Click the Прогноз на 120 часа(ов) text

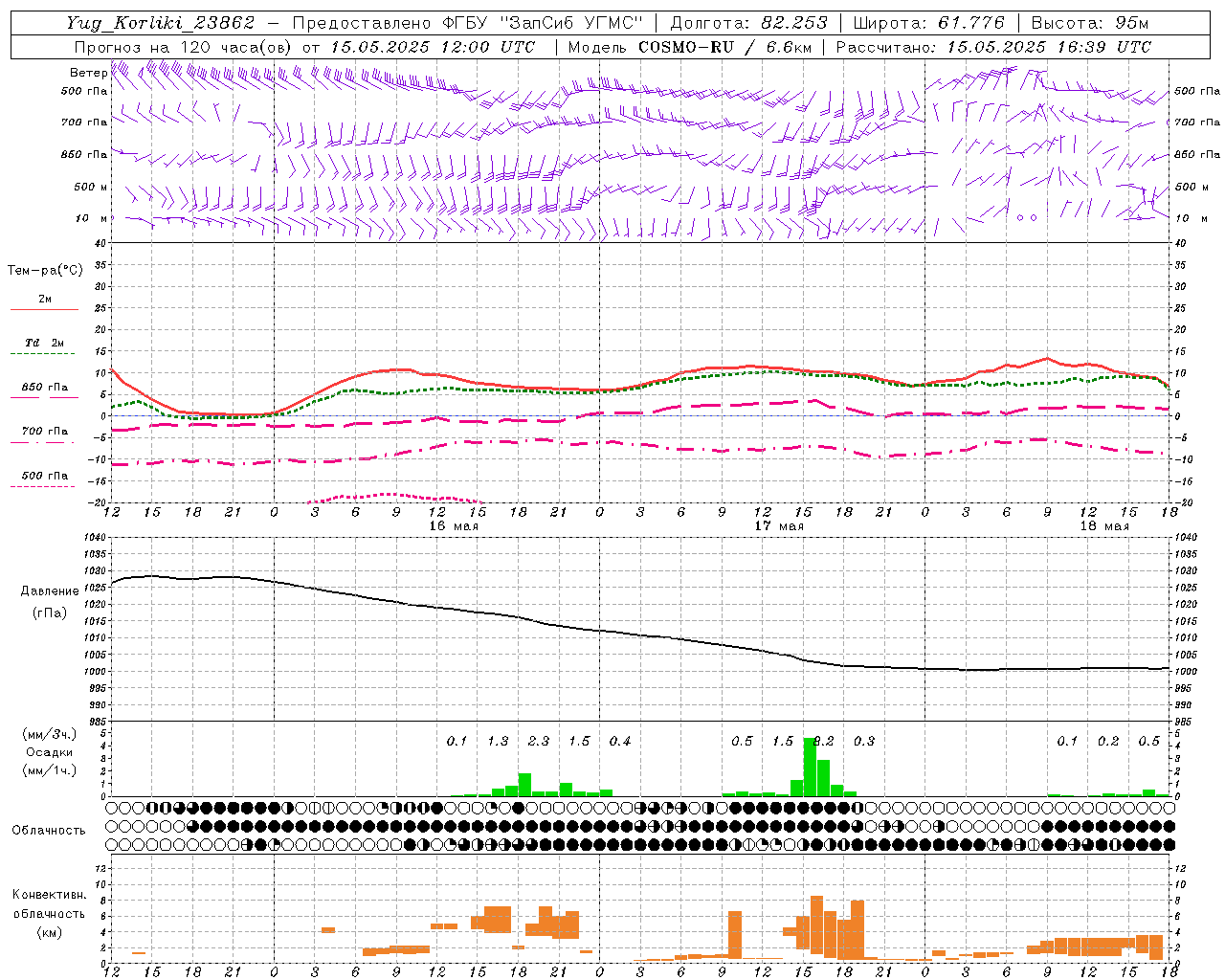point(184,47)
